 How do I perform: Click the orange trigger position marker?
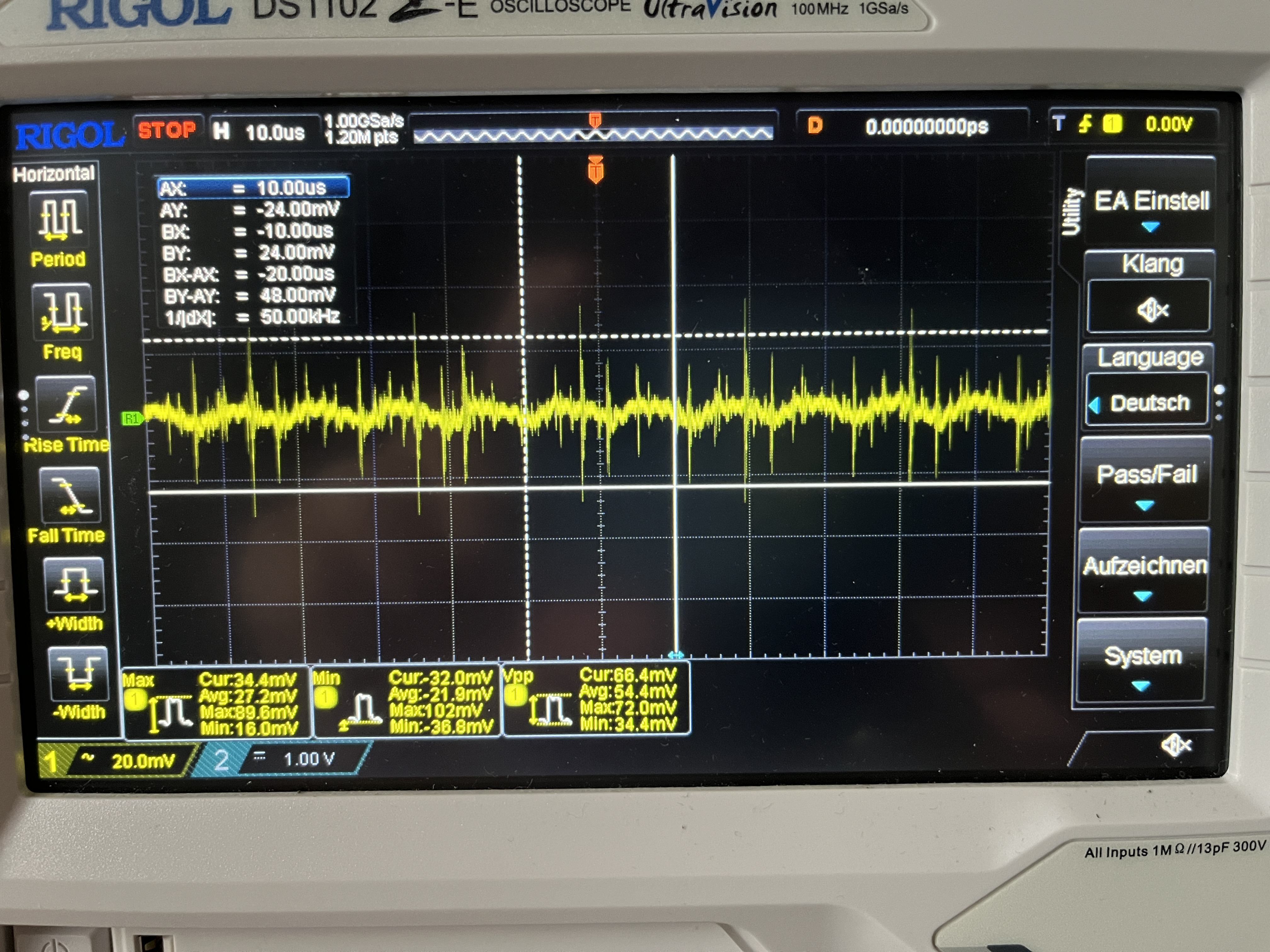595,170
